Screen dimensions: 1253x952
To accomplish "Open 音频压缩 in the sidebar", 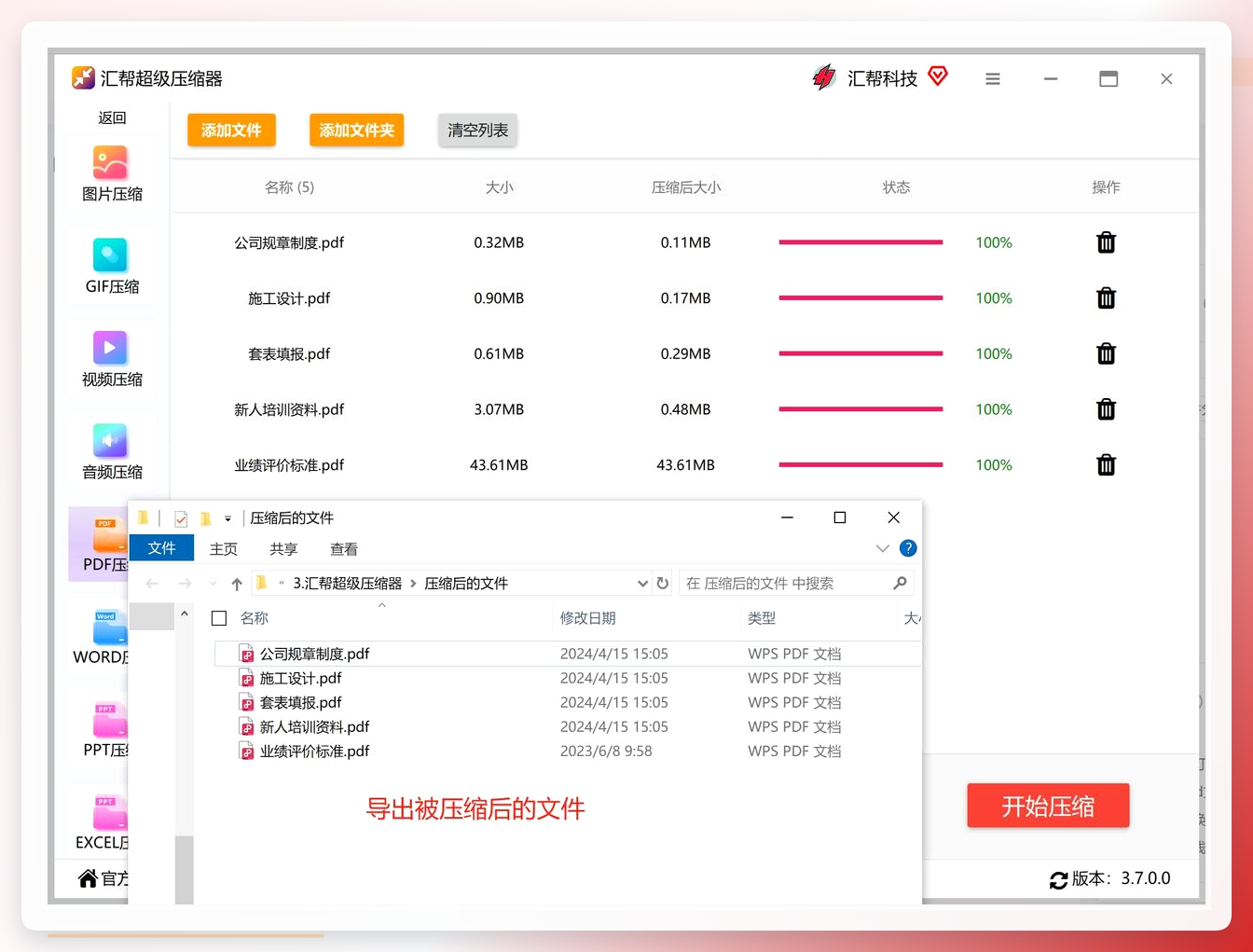I will (111, 452).
